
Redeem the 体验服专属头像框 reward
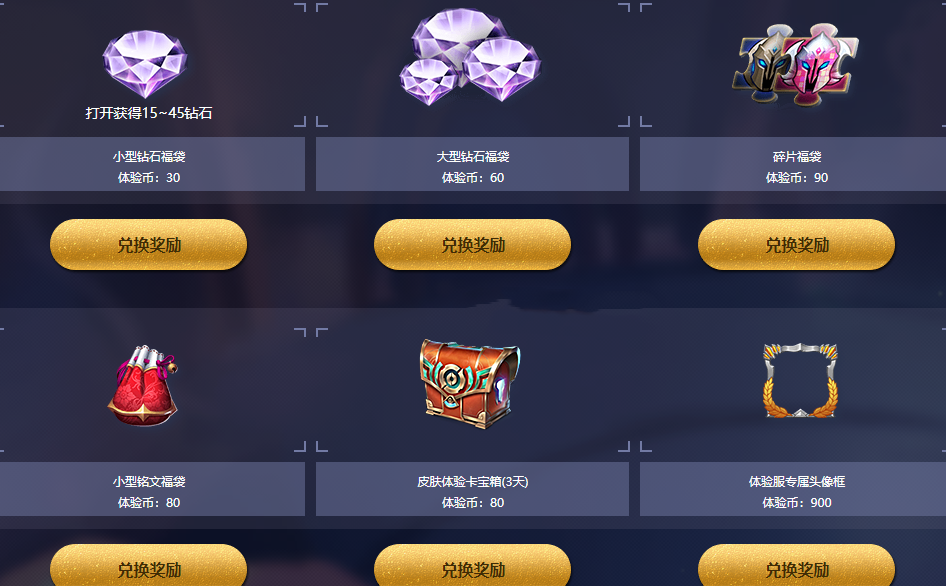click(796, 565)
